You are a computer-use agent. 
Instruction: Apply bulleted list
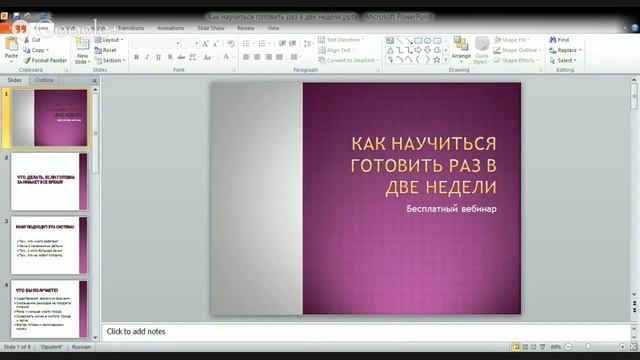pyautogui.click(x=248, y=43)
